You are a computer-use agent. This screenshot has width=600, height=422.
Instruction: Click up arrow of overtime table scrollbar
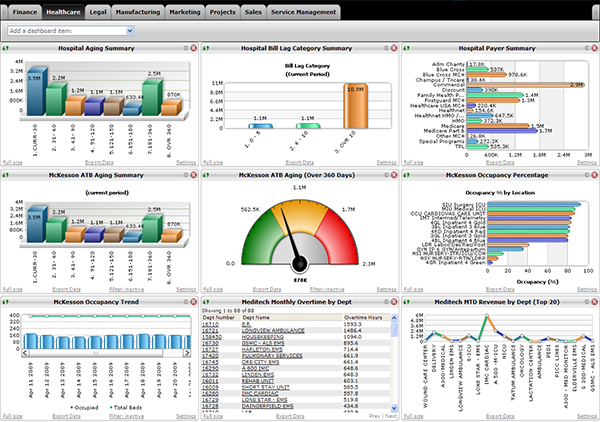[394, 318]
